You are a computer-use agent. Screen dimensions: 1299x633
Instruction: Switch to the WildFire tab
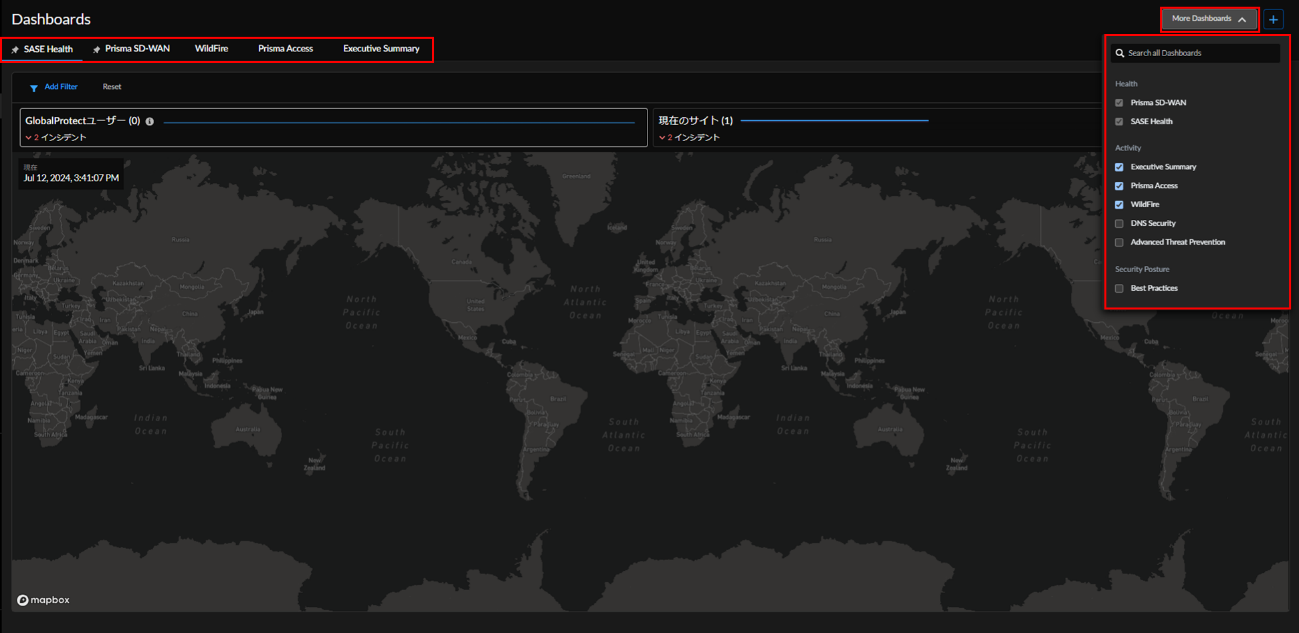pos(211,49)
